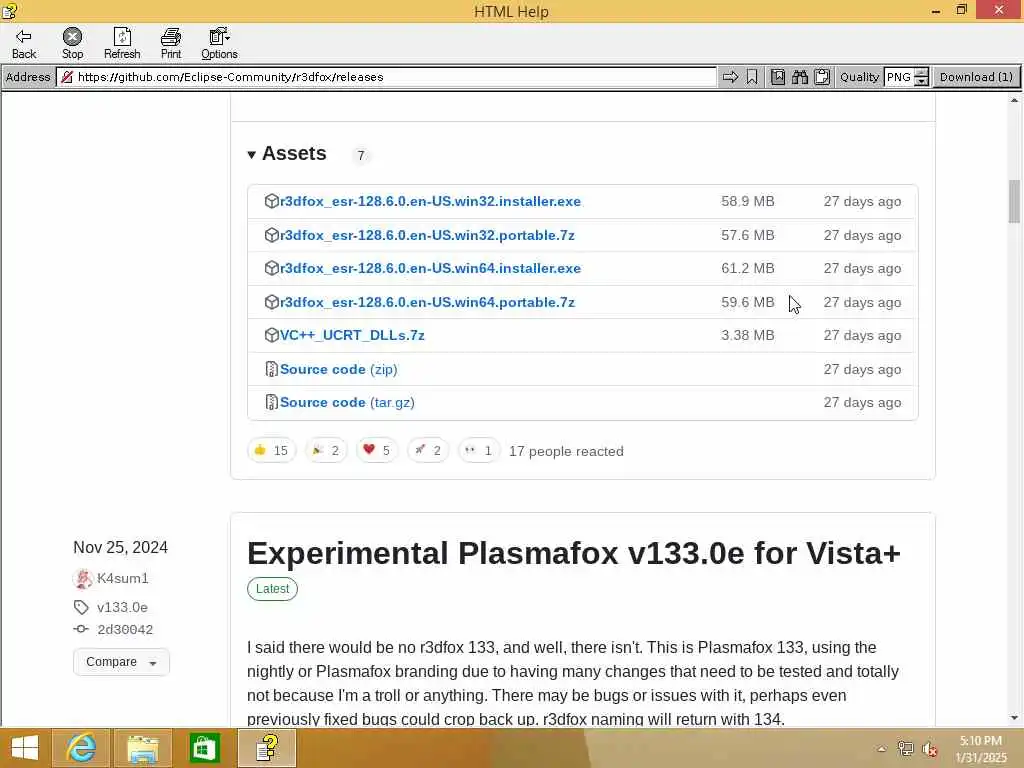Click package icon of win64.portable.7z

tap(272, 302)
